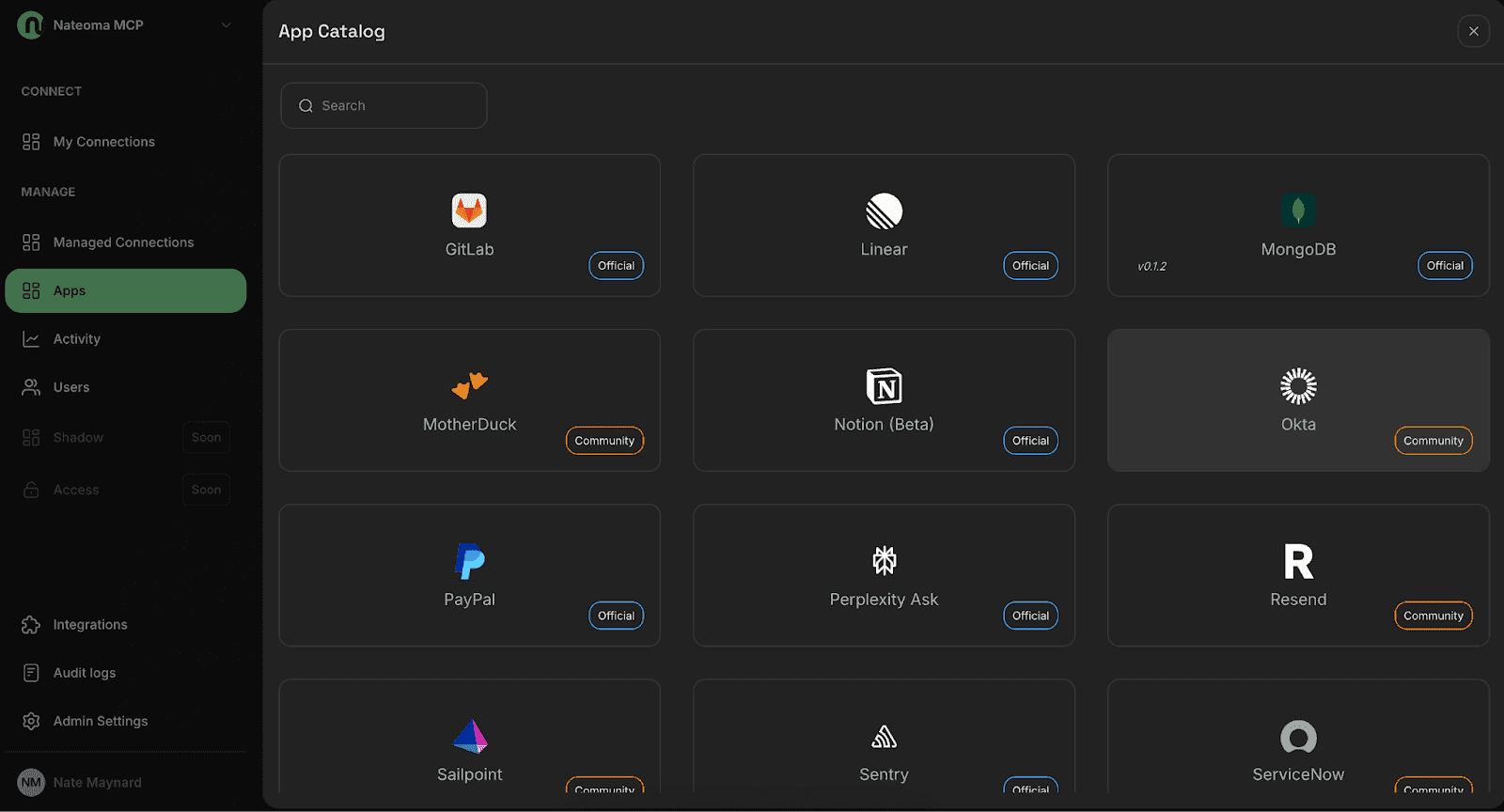Click the Official badge on Perplexity Ask card
Viewport: 1504px width, 812px height.
[1030, 616]
